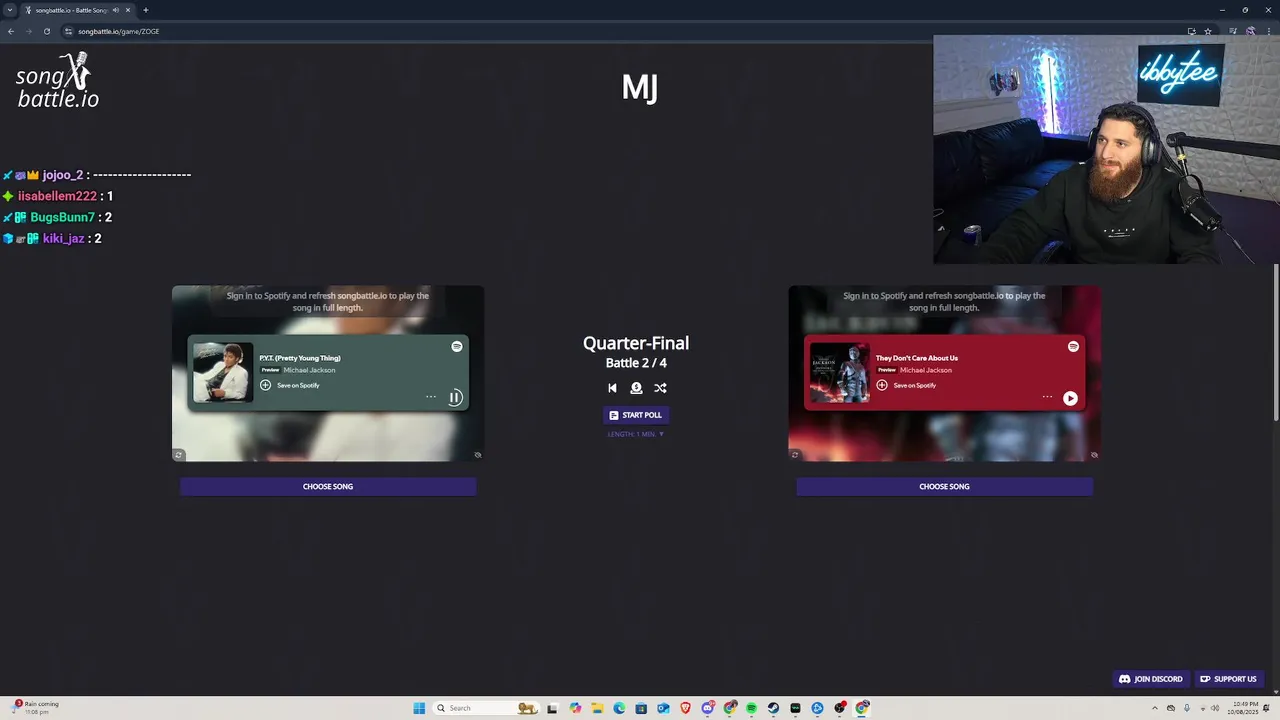Select player kiki_jaz in the scoreboard
The height and width of the screenshot is (720, 1280).
pos(63,239)
